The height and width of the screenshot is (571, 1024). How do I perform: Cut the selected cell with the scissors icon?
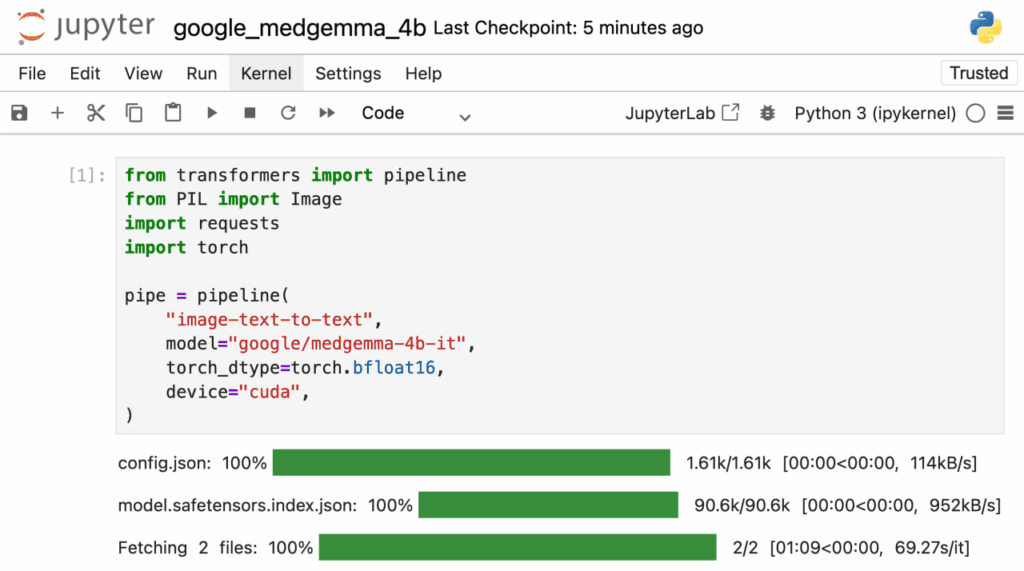point(96,113)
